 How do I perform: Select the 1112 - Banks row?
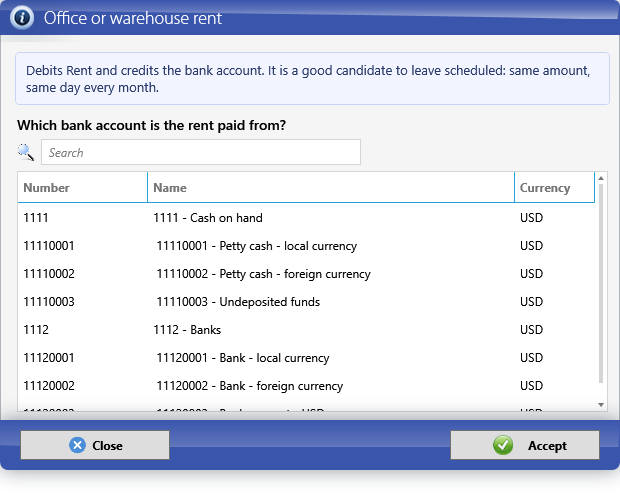(x=306, y=330)
